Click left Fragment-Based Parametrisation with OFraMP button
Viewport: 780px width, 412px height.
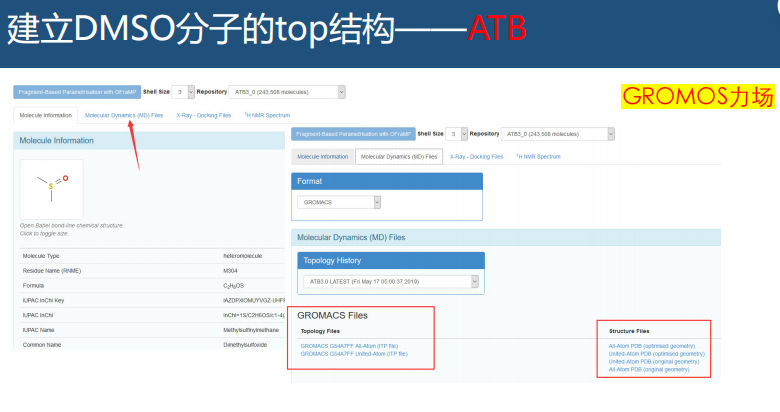tap(77, 92)
